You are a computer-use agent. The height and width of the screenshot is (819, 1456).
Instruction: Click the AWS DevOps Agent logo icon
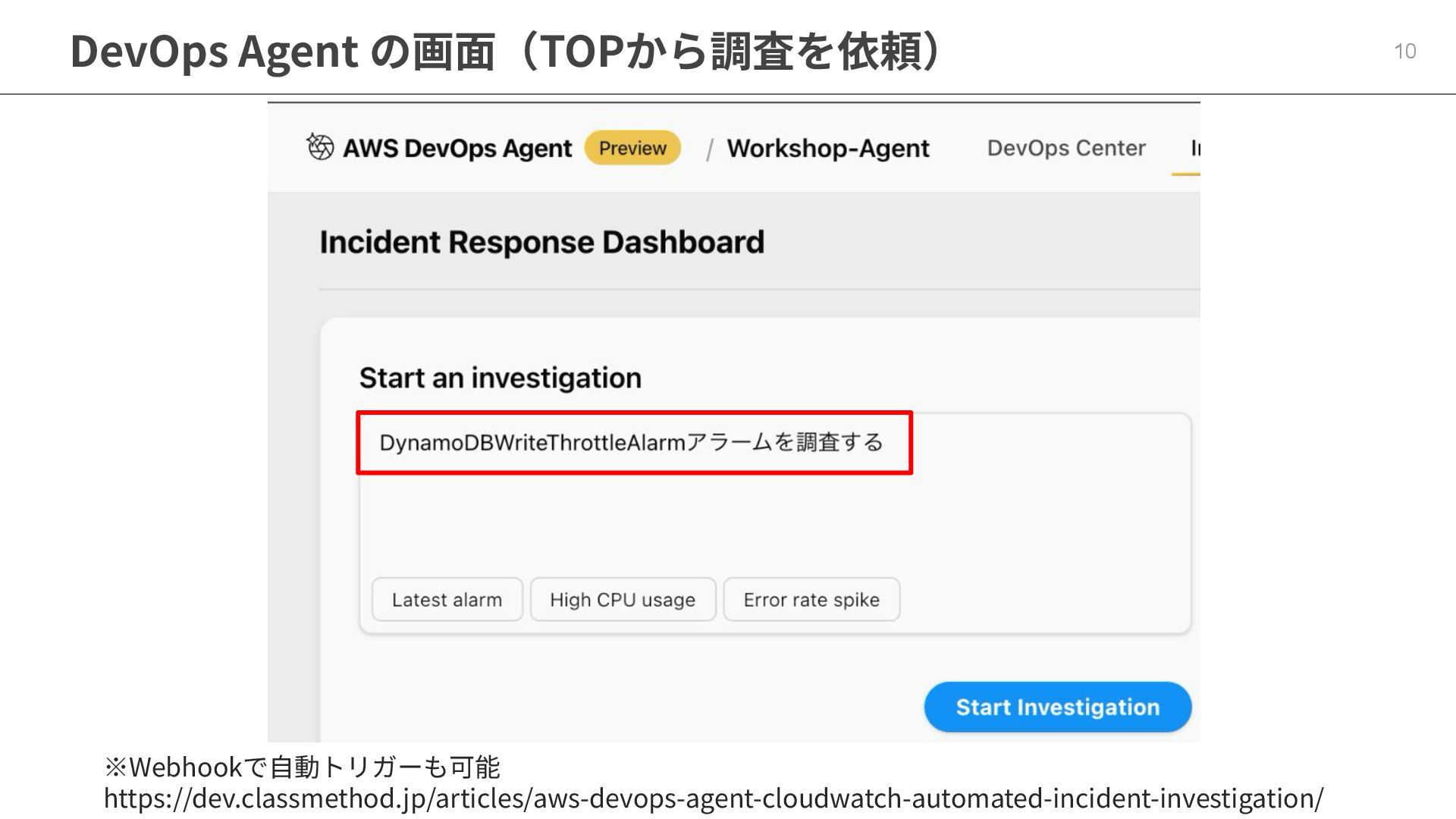click(x=320, y=146)
